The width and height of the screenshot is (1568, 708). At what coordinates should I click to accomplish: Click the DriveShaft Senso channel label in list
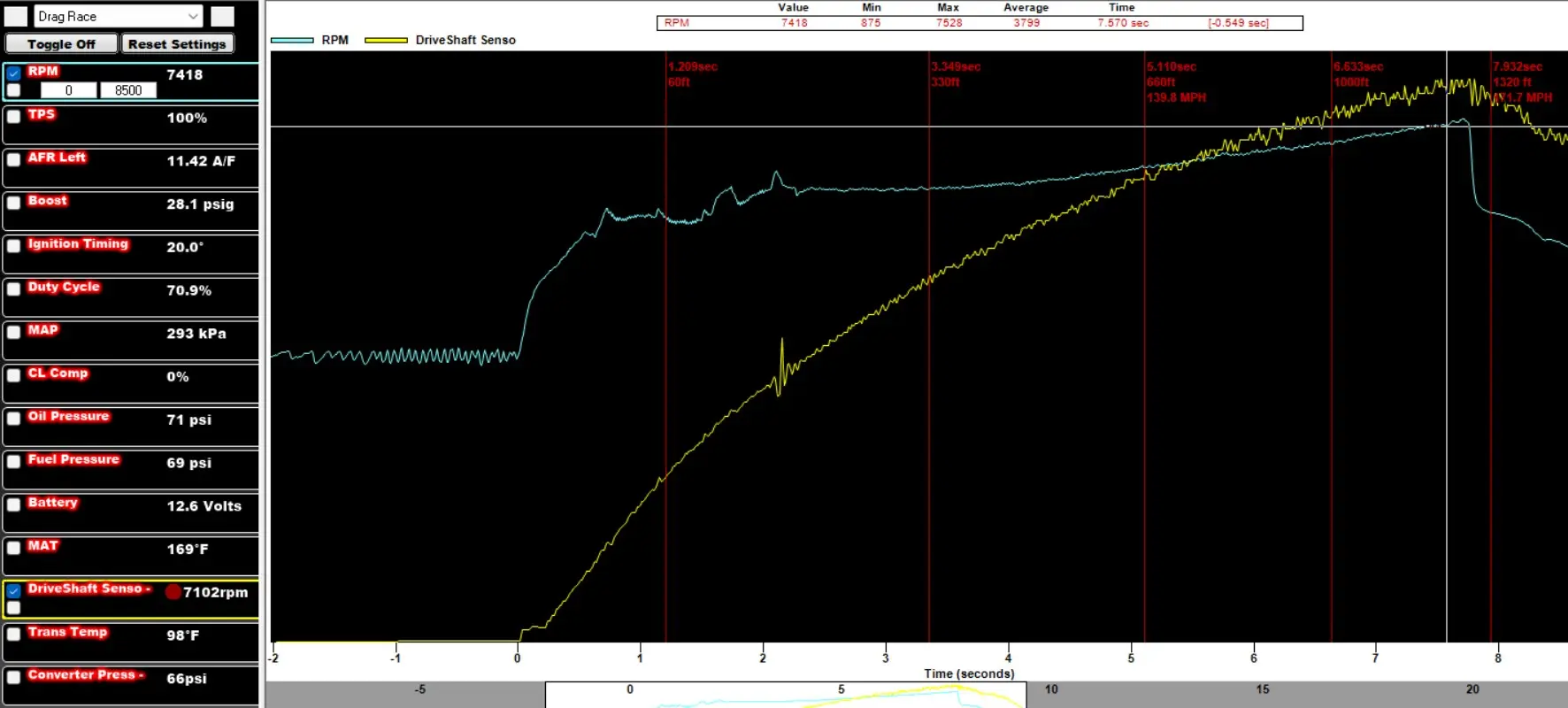(88, 589)
